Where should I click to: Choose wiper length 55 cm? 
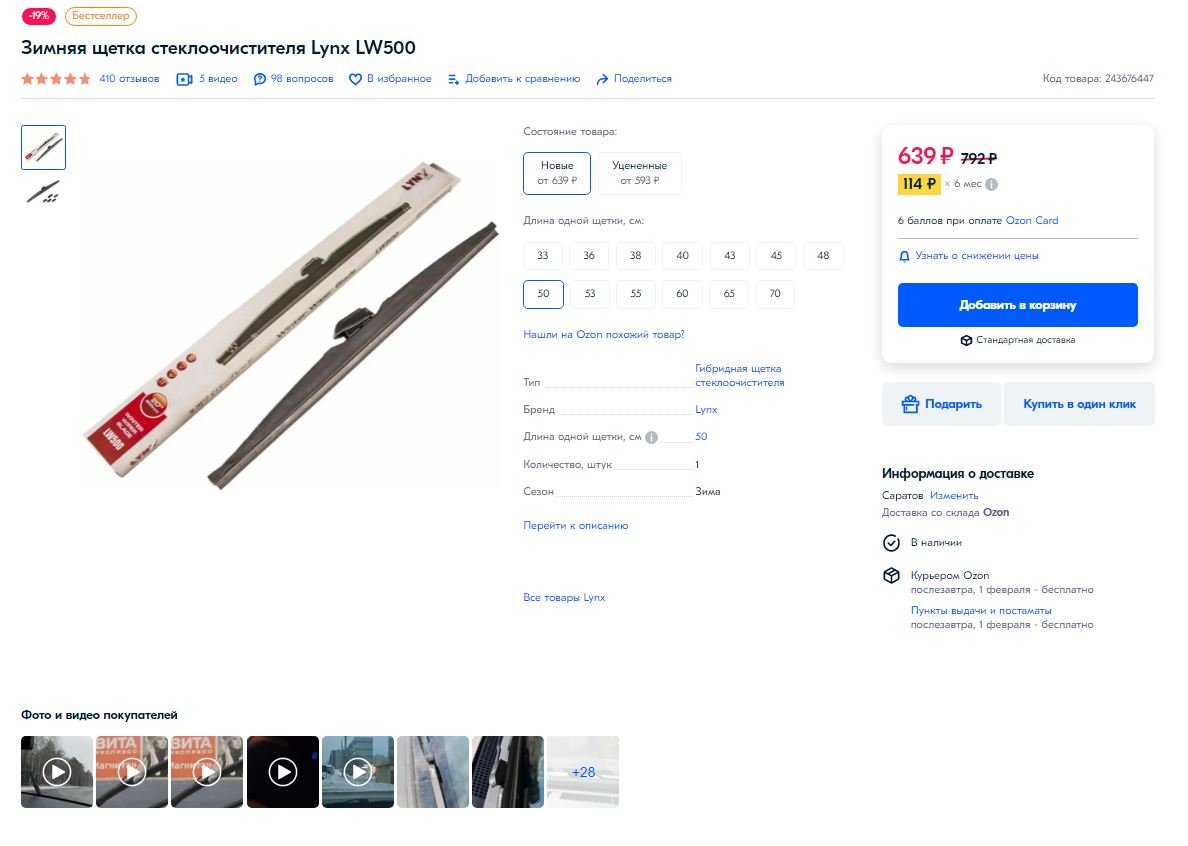pos(636,294)
